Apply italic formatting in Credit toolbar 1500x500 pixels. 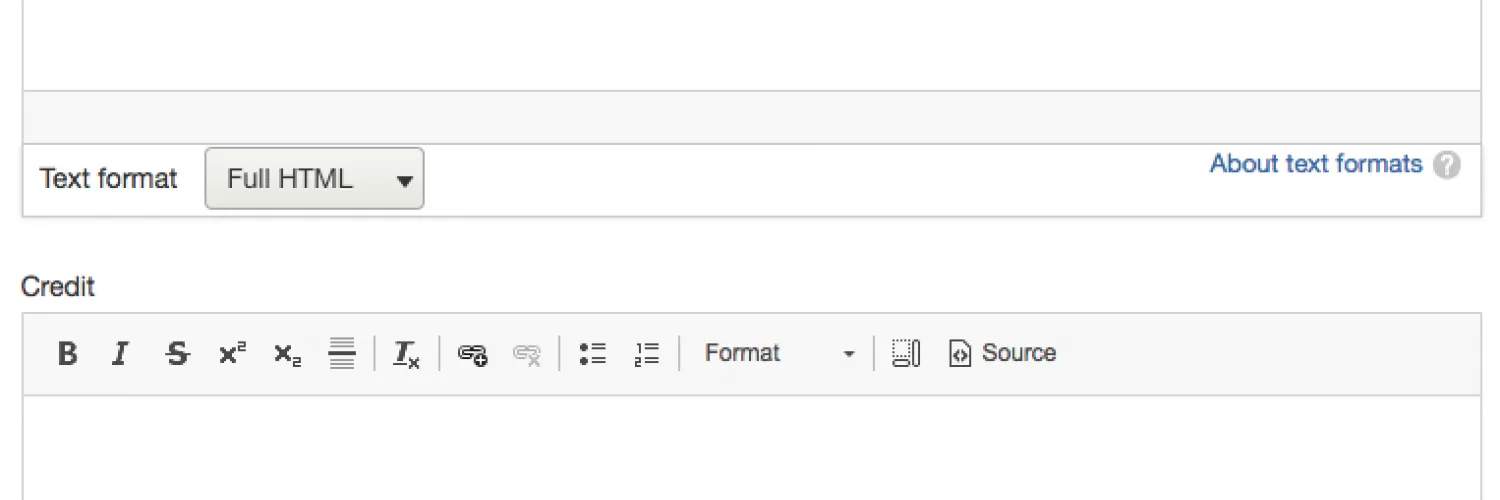tap(121, 353)
